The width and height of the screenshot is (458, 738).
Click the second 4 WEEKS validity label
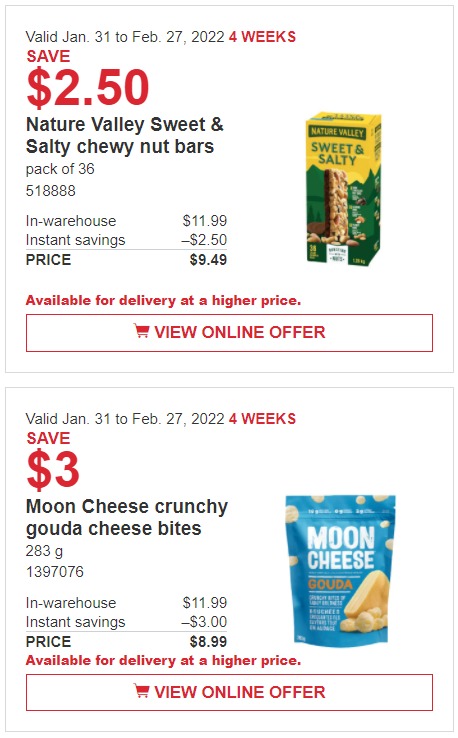click(262, 418)
